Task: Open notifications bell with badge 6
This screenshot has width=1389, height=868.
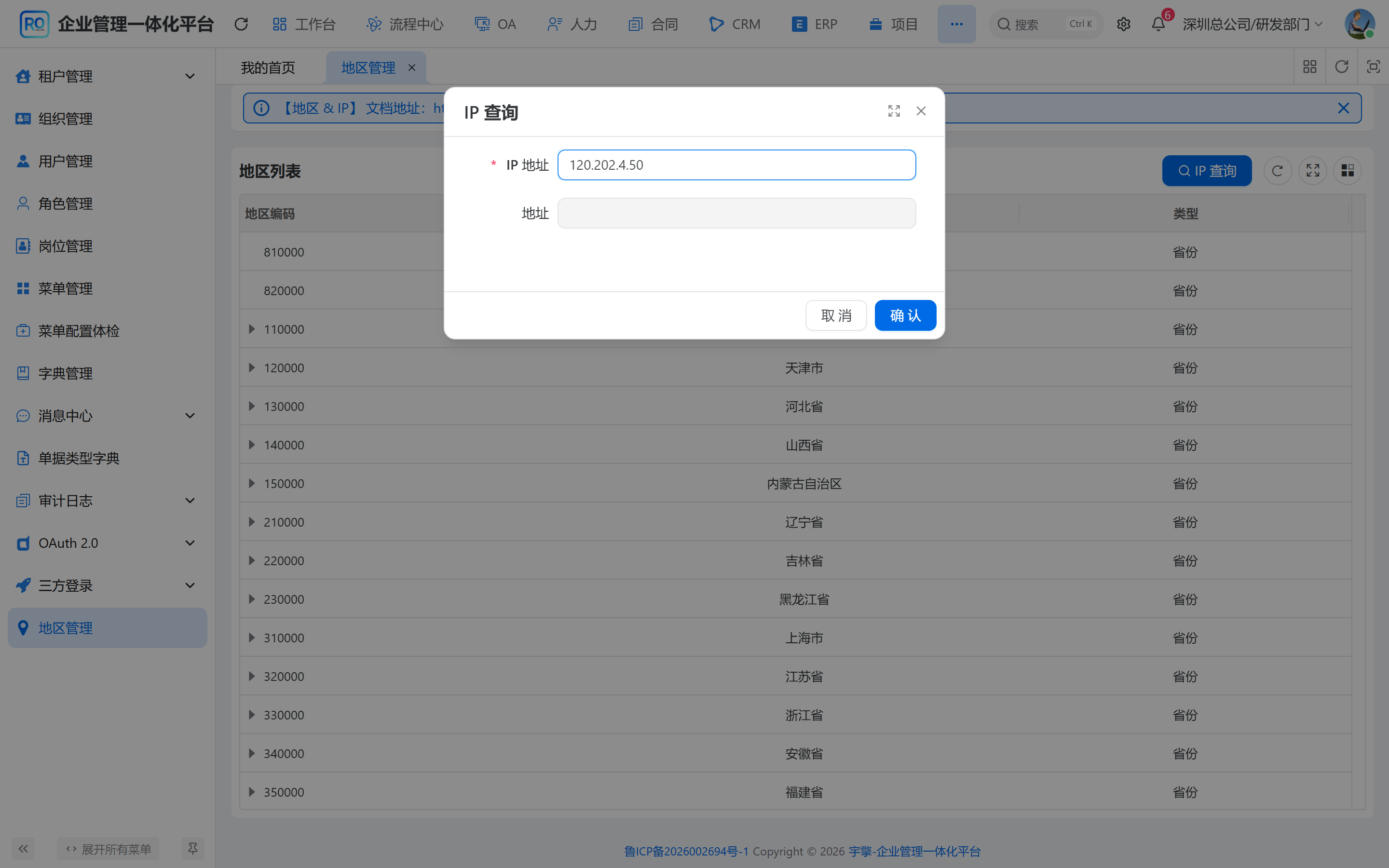Action: [1159, 24]
